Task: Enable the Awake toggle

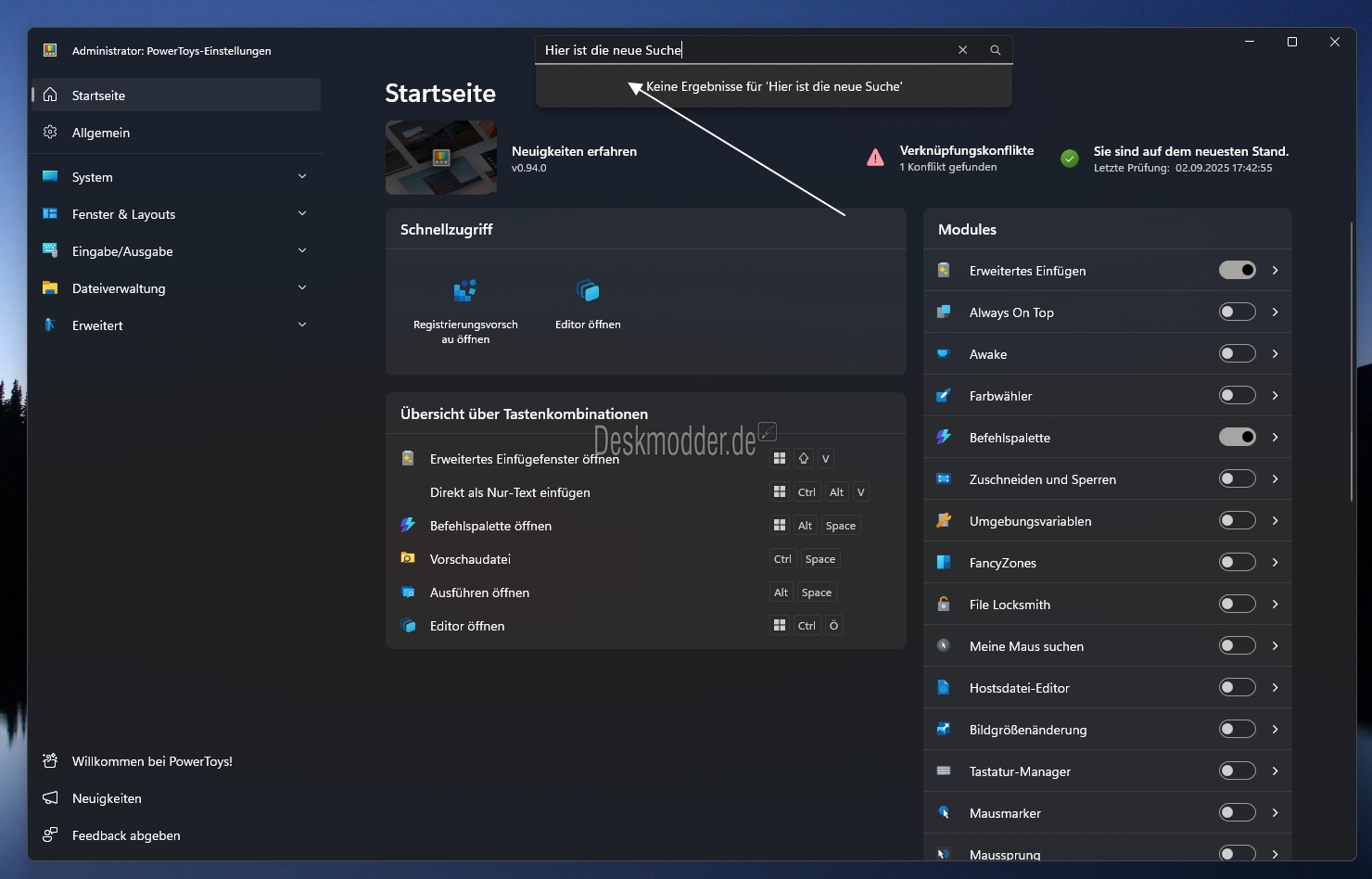Action: coord(1237,353)
